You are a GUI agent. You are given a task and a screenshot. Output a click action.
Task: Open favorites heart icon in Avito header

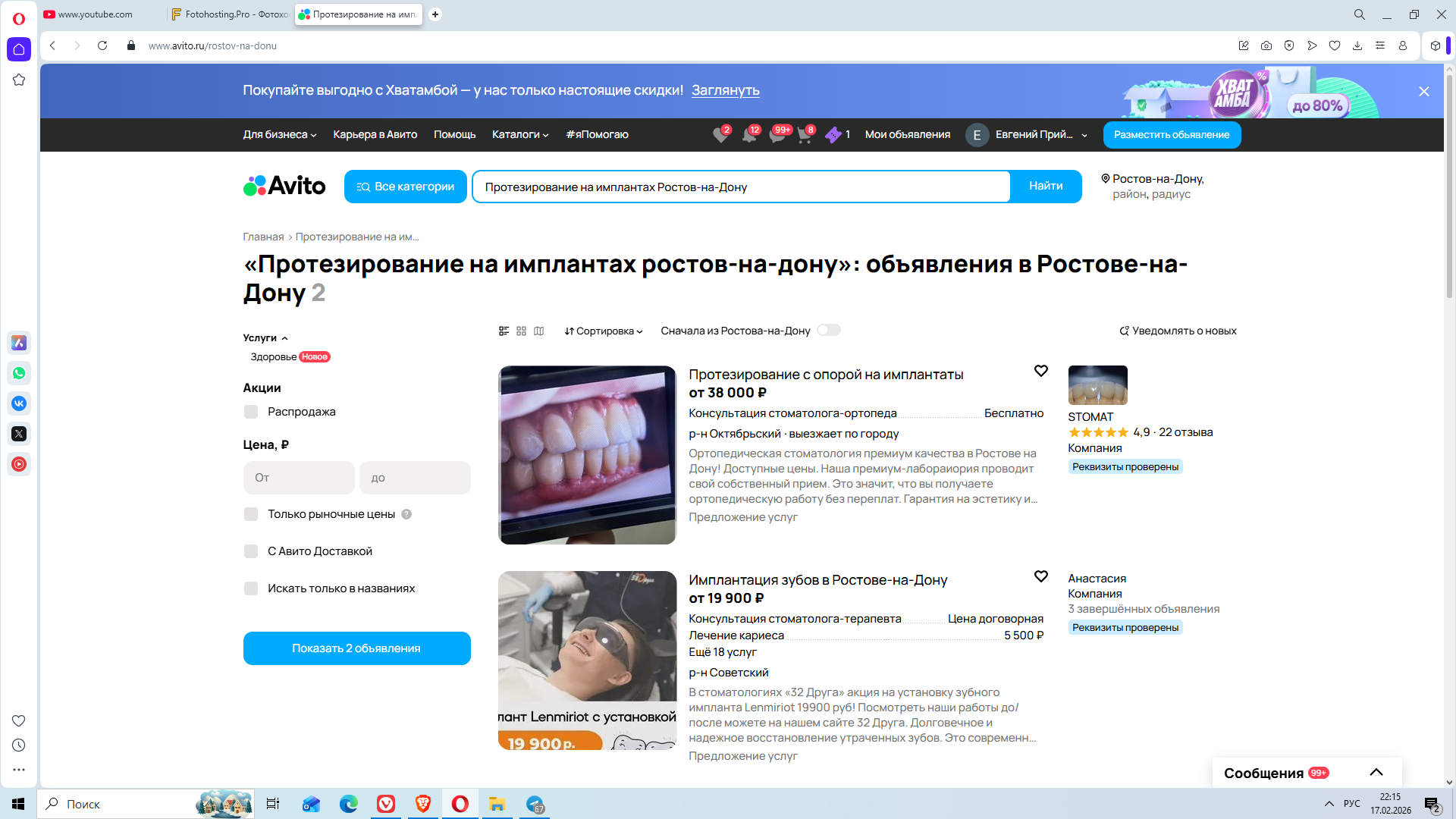coord(720,135)
